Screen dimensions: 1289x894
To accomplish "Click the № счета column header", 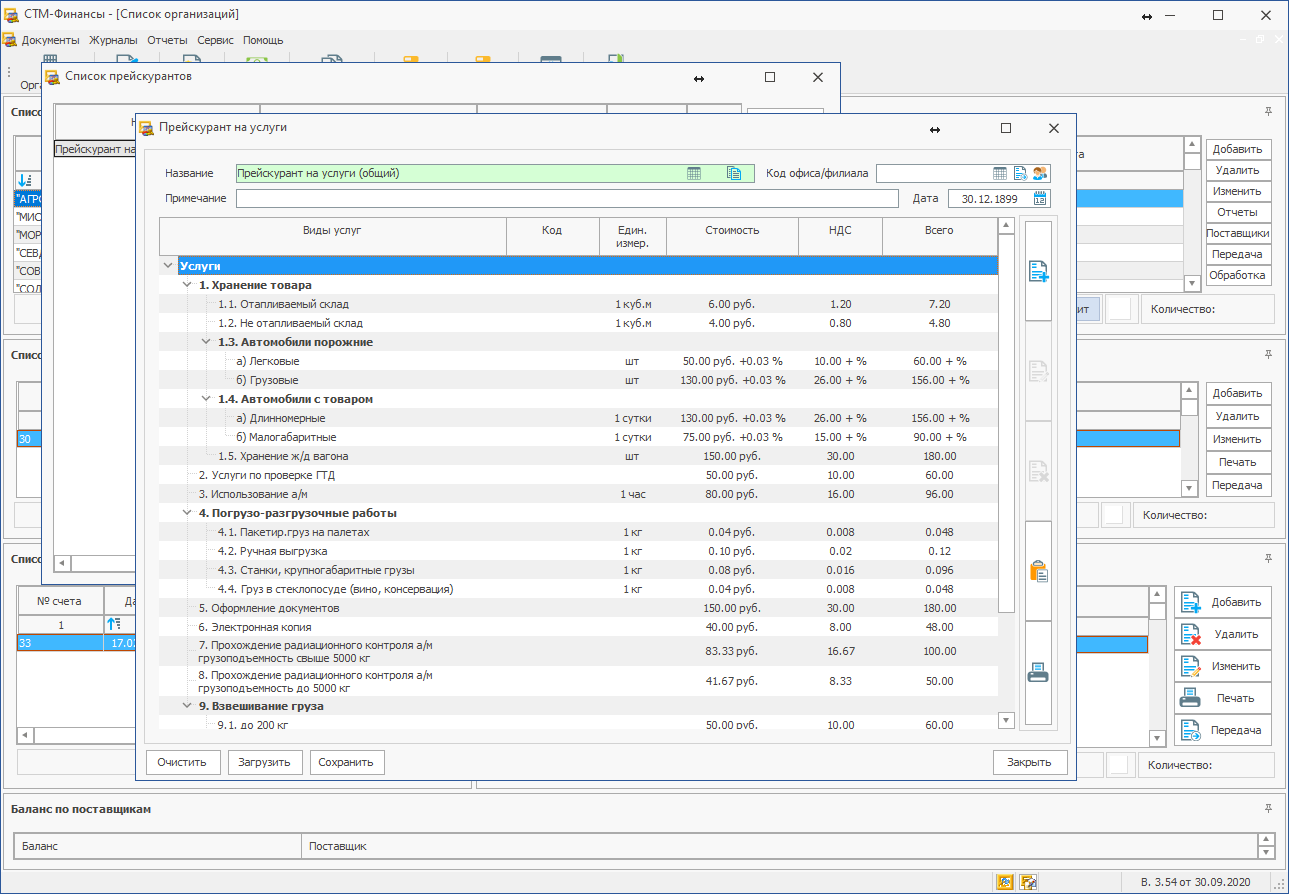I will (60, 601).
